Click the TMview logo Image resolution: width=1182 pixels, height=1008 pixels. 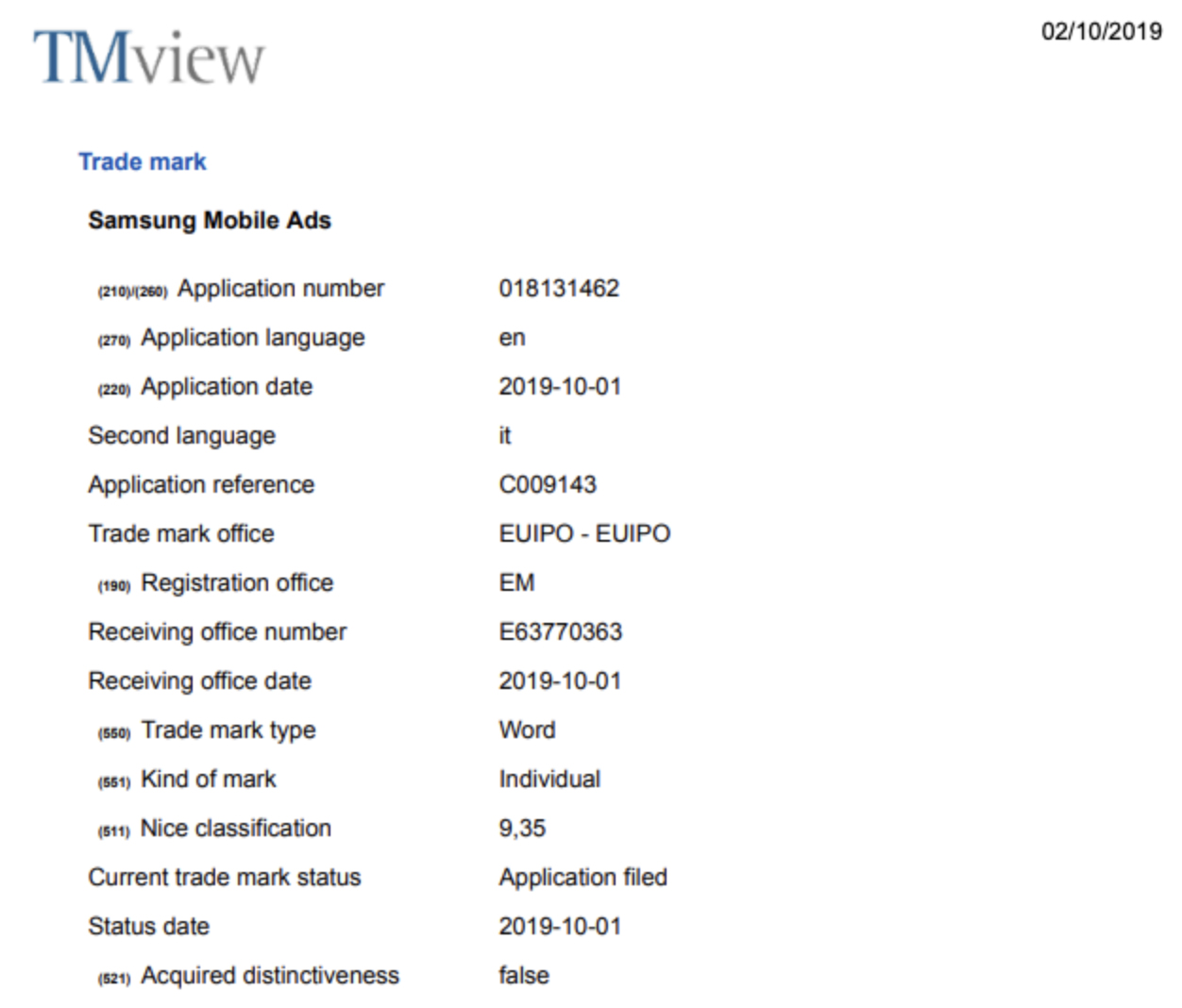[148, 57]
